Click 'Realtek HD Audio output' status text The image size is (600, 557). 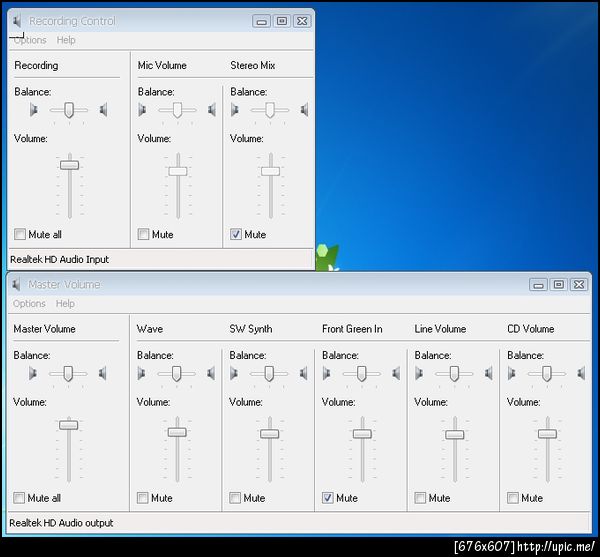[61, 523]
